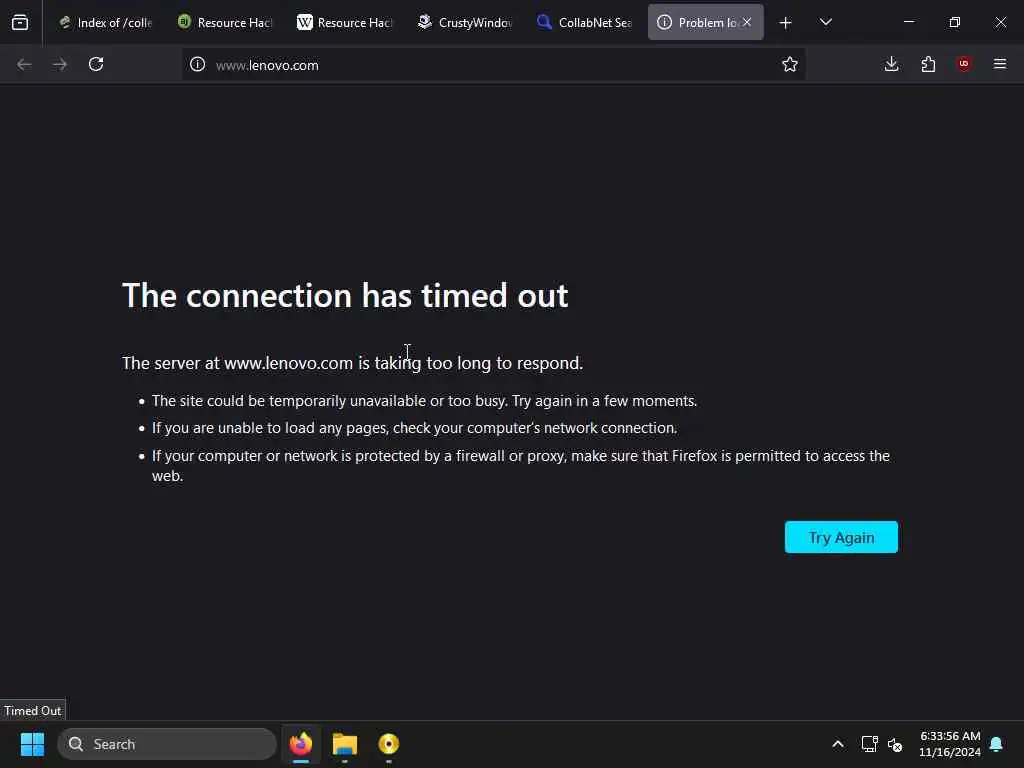This screenshot has width=1024, height=768.
Task: Open the Extensions puzzle icon
Action: (x=928, y=64)
